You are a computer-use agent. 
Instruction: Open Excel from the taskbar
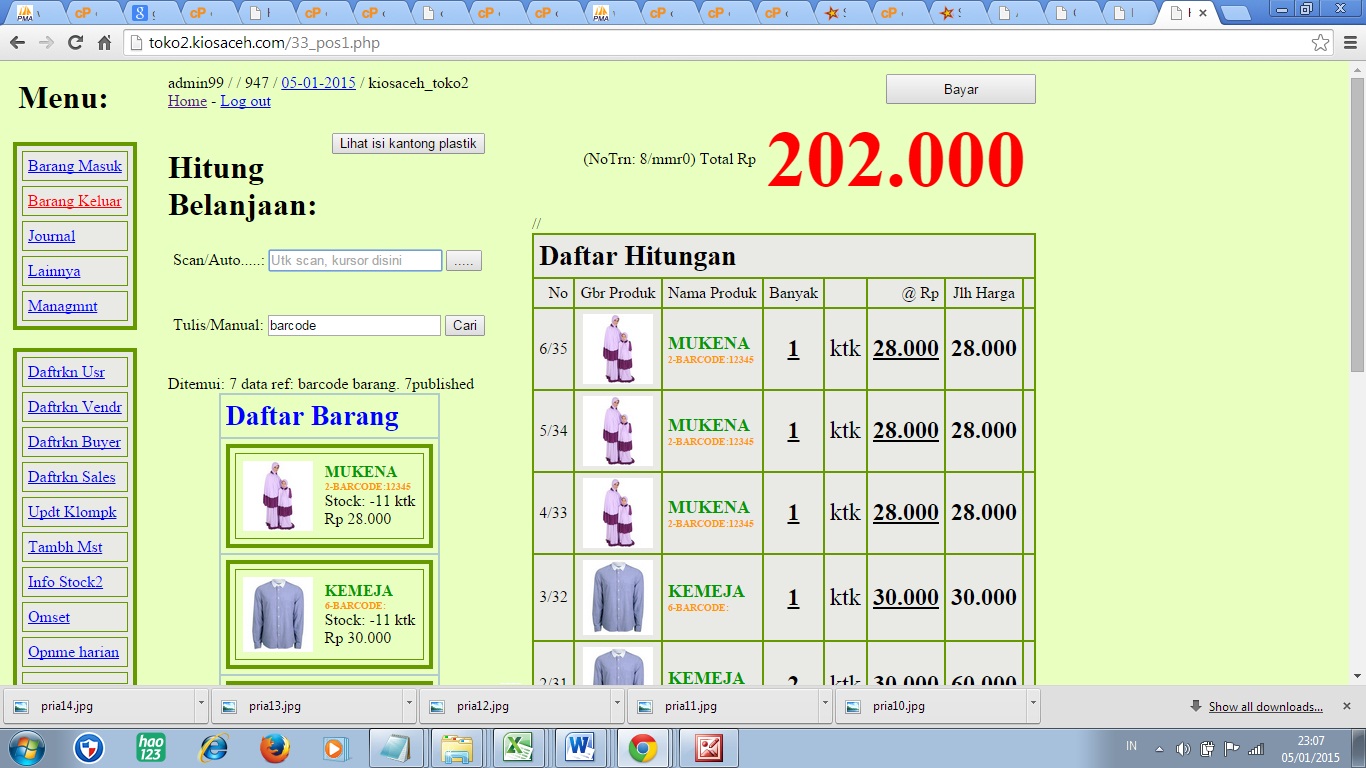click(517, 748)
